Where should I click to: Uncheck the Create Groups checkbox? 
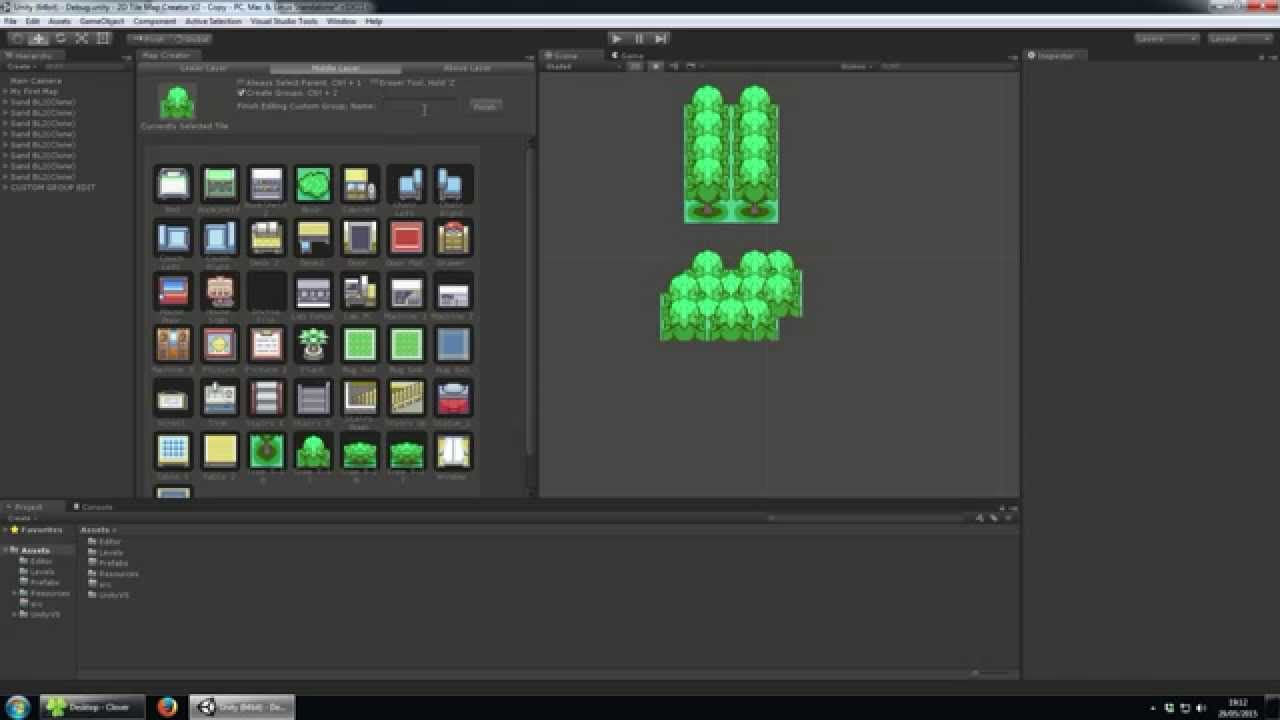pyautogui.click(x=241, y=92)
